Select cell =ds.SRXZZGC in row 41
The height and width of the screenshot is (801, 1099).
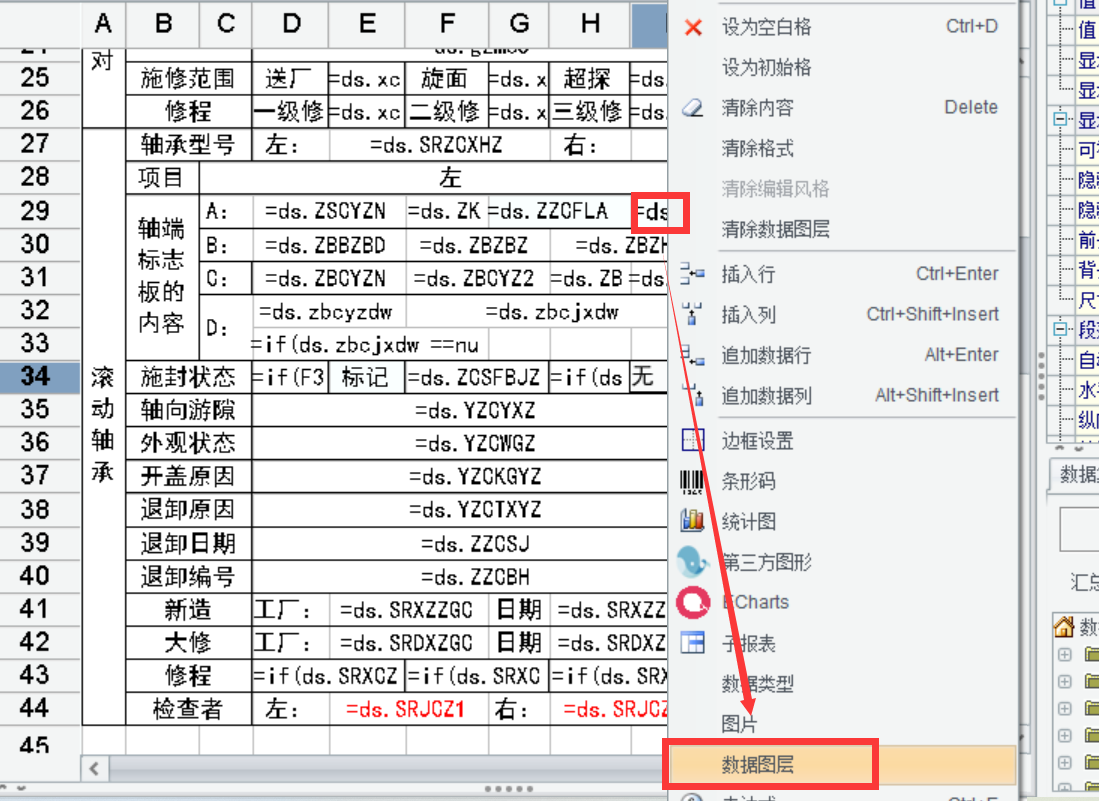click(408, 610)
